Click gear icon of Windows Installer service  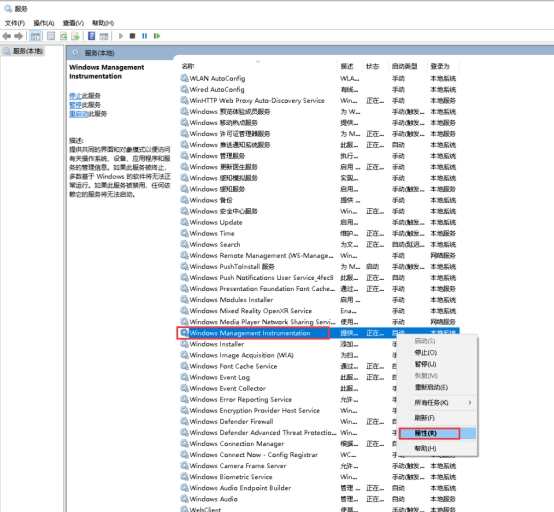pyautogui.click(x=184, y=344)
